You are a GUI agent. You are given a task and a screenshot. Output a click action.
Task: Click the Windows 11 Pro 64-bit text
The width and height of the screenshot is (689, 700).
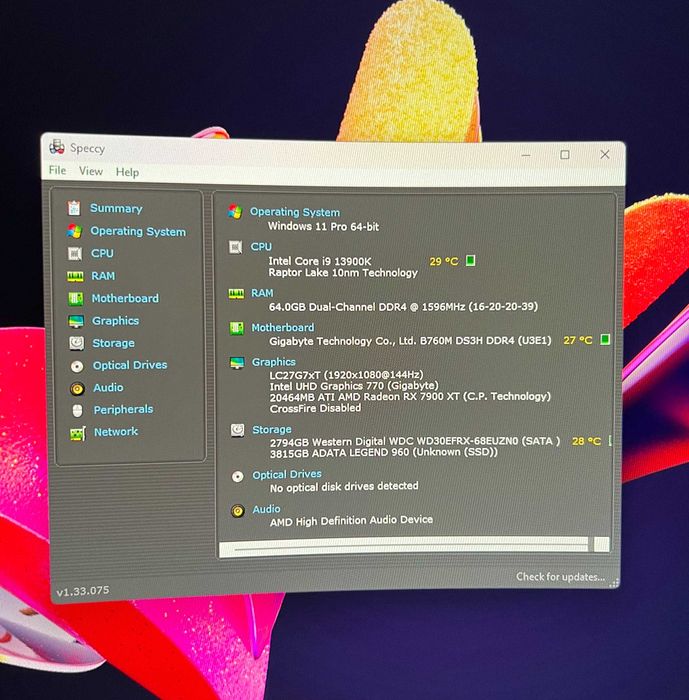pos(323,226)
